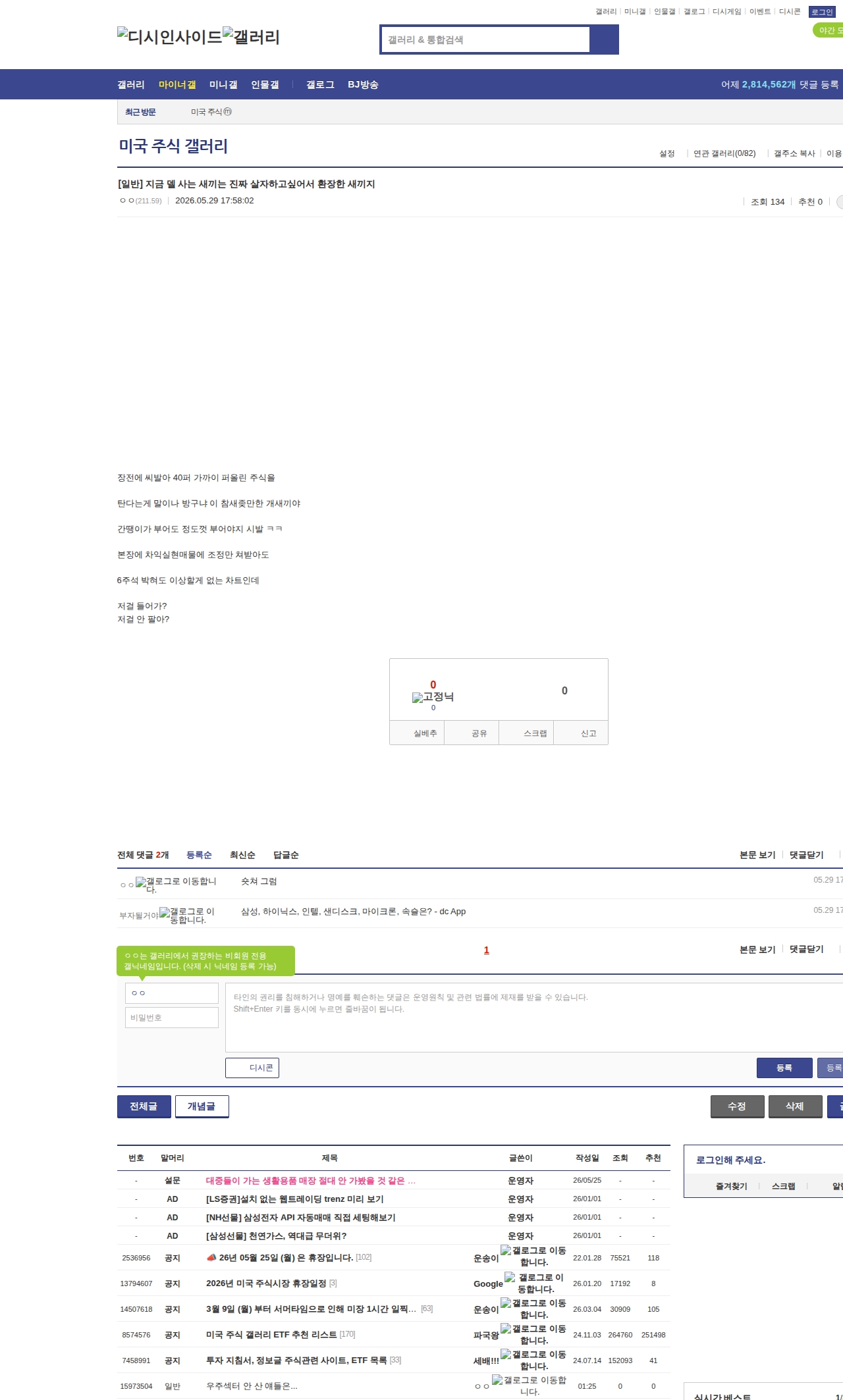Open the BJ방송 navigation menu
843x1400 pixels.
pos(363,84)
